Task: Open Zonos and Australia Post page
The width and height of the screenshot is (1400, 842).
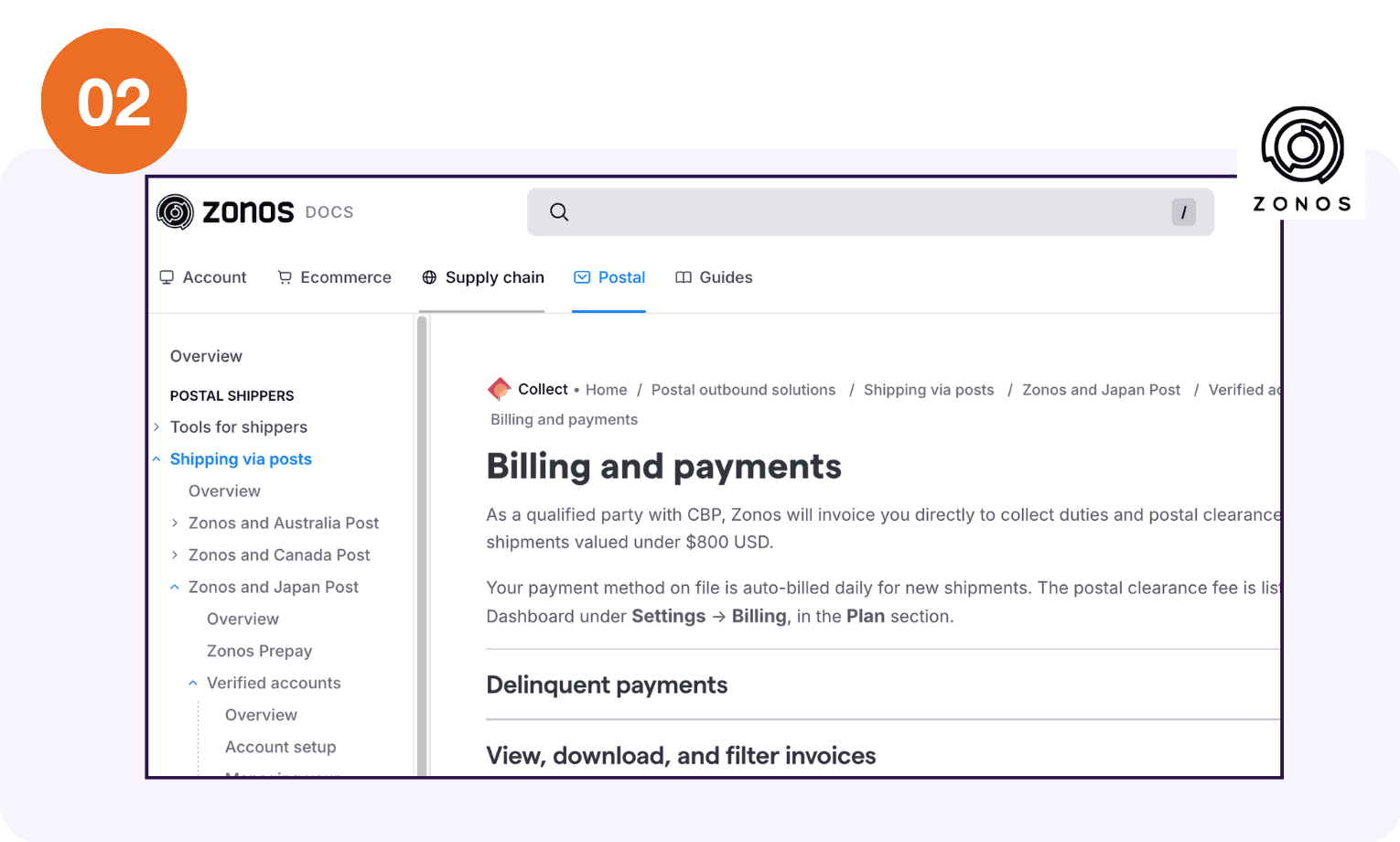Action: tap(284, 523)
